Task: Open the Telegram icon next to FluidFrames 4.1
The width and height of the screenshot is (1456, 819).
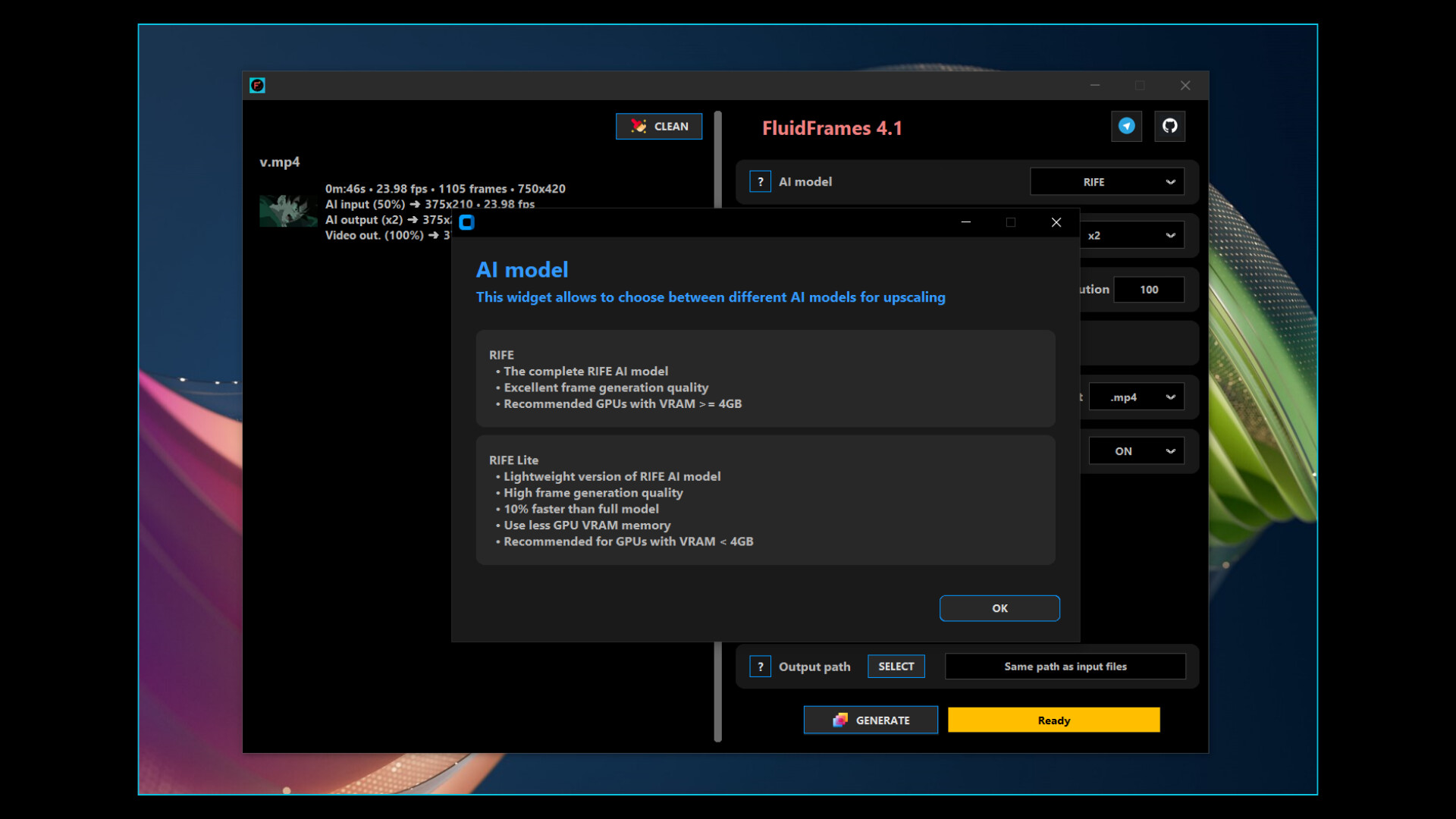Action: click(1127, 126)
